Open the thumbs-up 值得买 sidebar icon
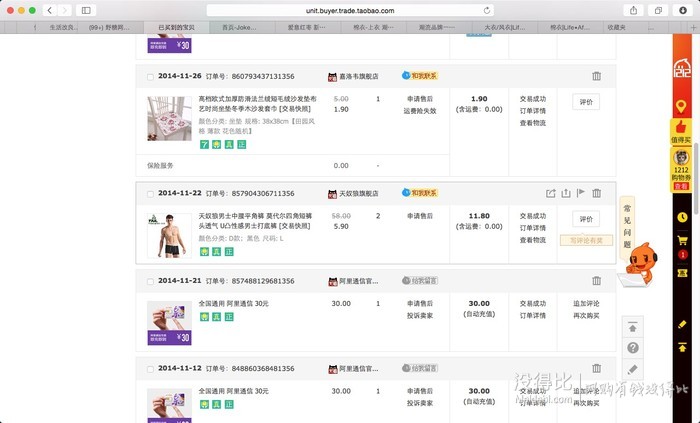Viewport: 700px width, 423px height. tap(681, 132)
